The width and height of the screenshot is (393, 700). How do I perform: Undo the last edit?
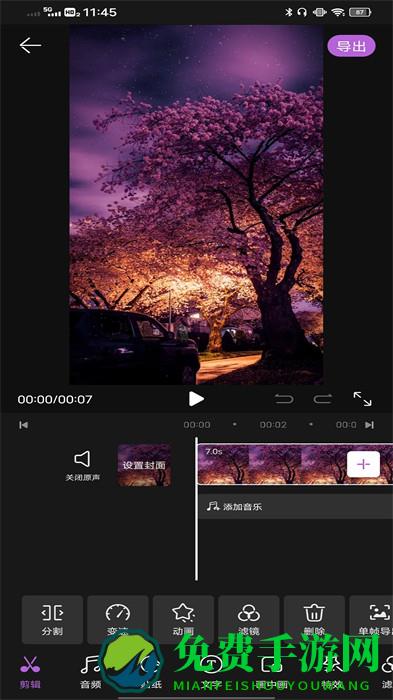tap(284, 399)
